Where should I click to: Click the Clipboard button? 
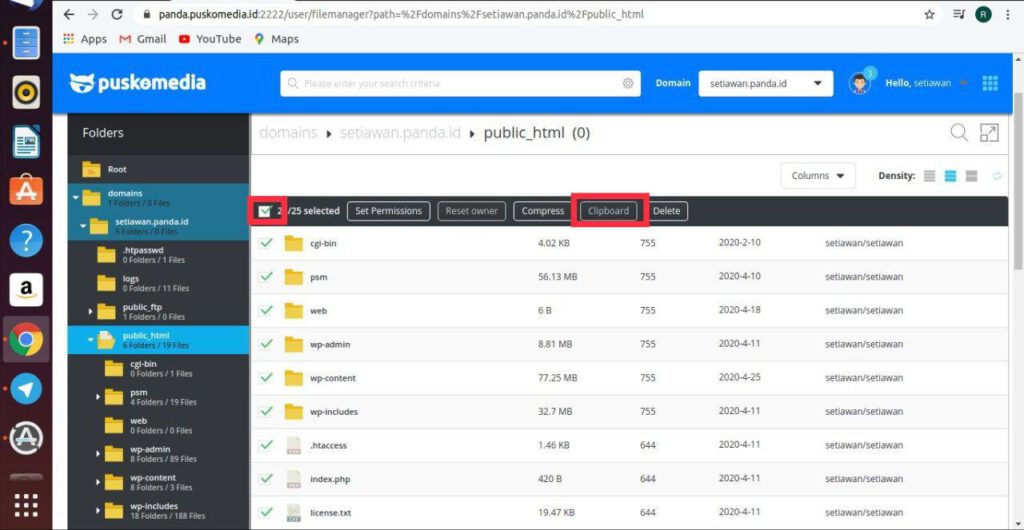608,211
